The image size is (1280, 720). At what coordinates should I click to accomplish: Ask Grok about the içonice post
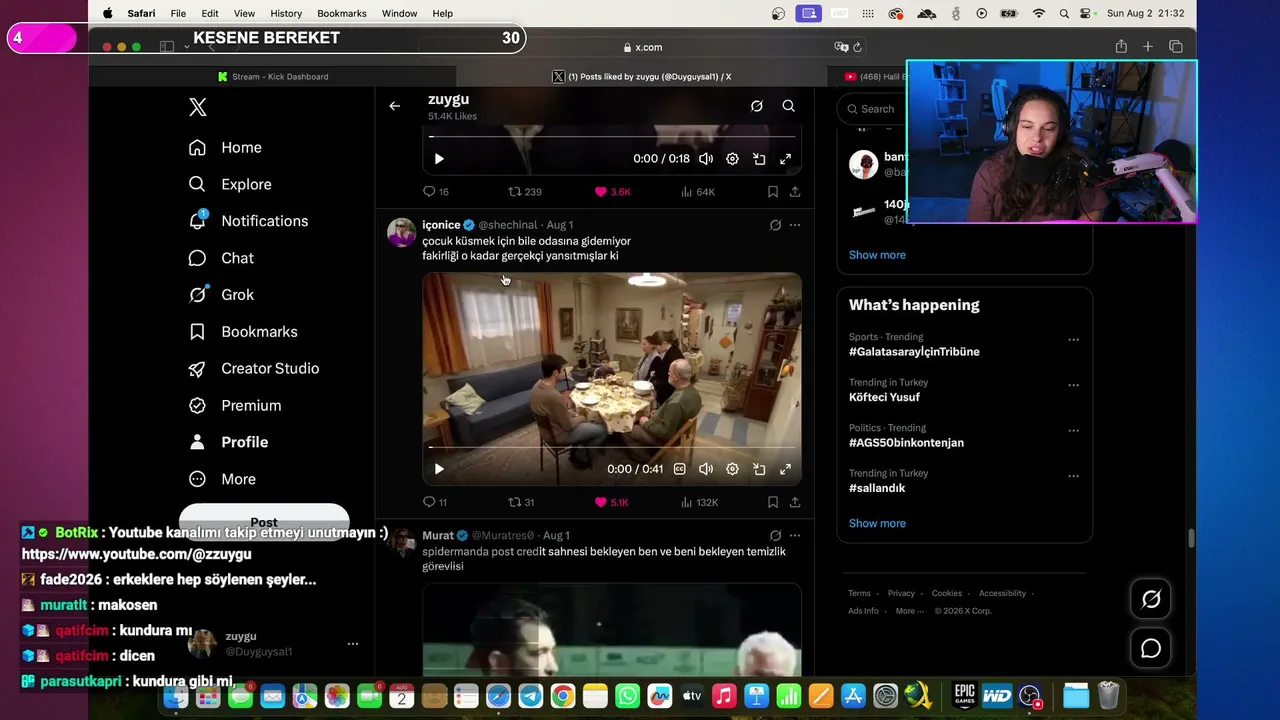(x=775, y=225)
